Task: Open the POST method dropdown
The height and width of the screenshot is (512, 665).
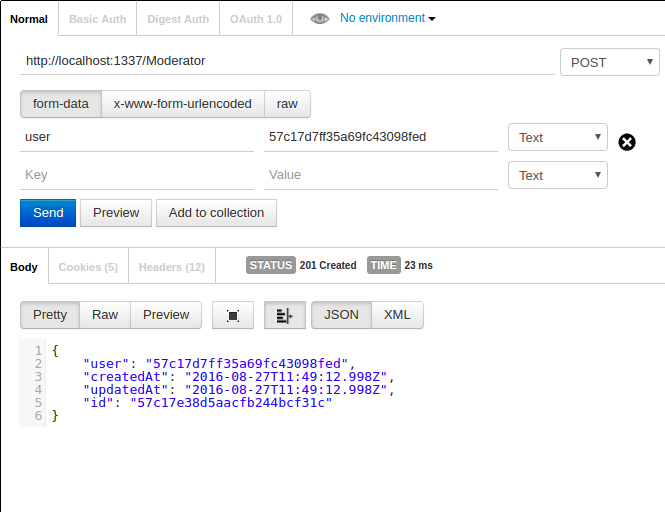Action: (609, 62)
